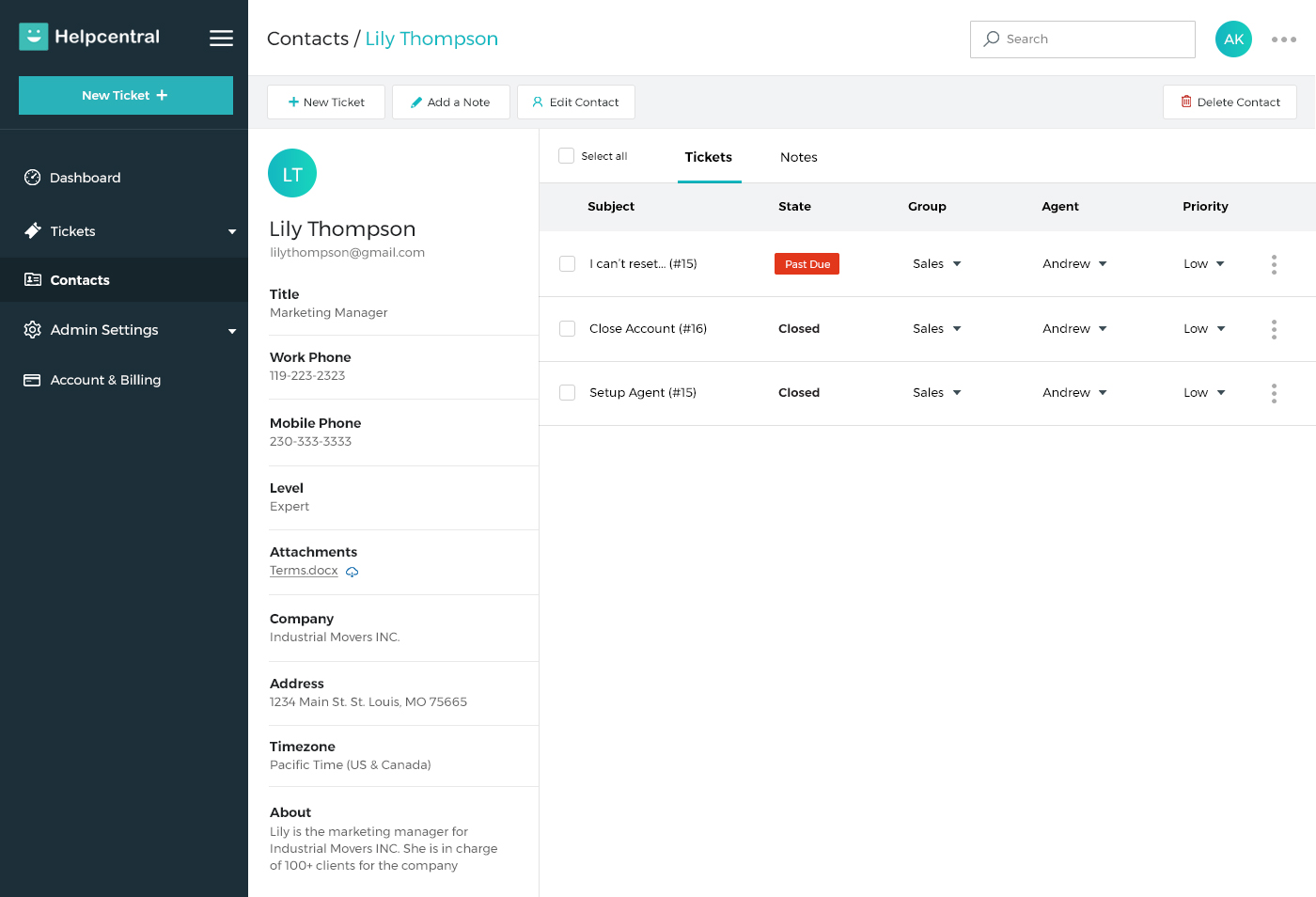Open row options for Close Account ticket

click(1274, 329)
